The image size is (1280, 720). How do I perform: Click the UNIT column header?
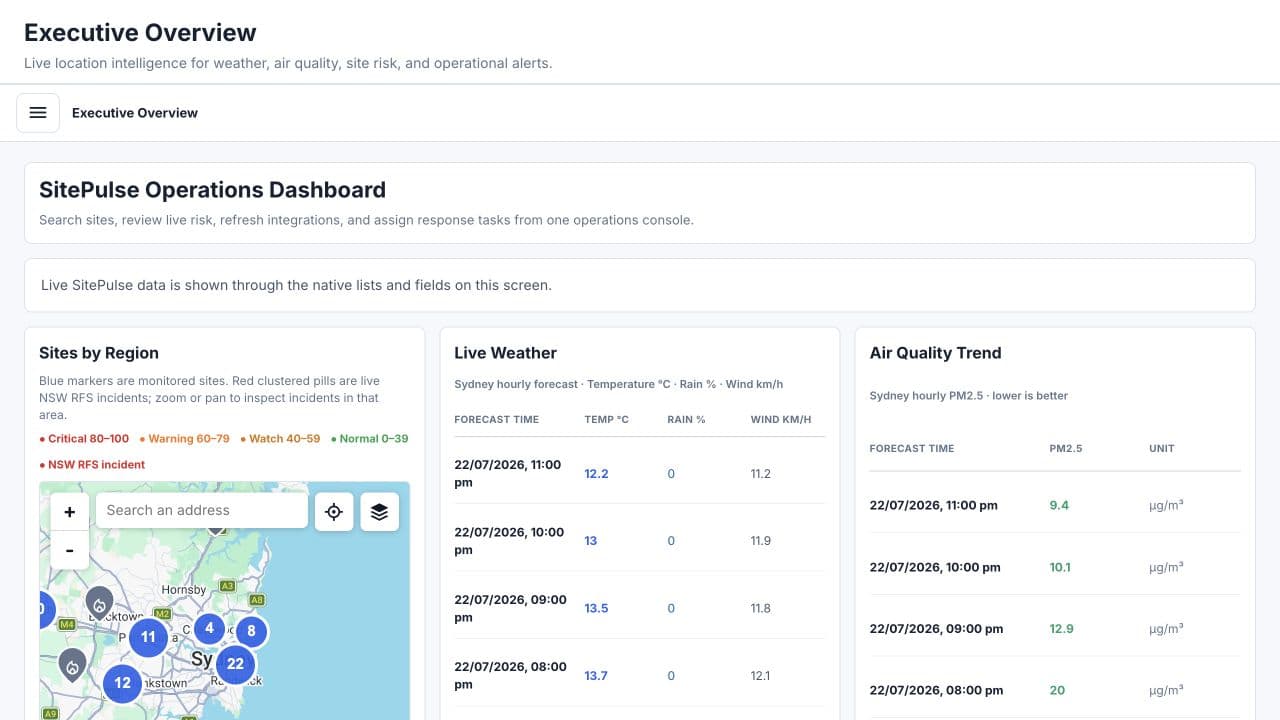point(1162,448)
